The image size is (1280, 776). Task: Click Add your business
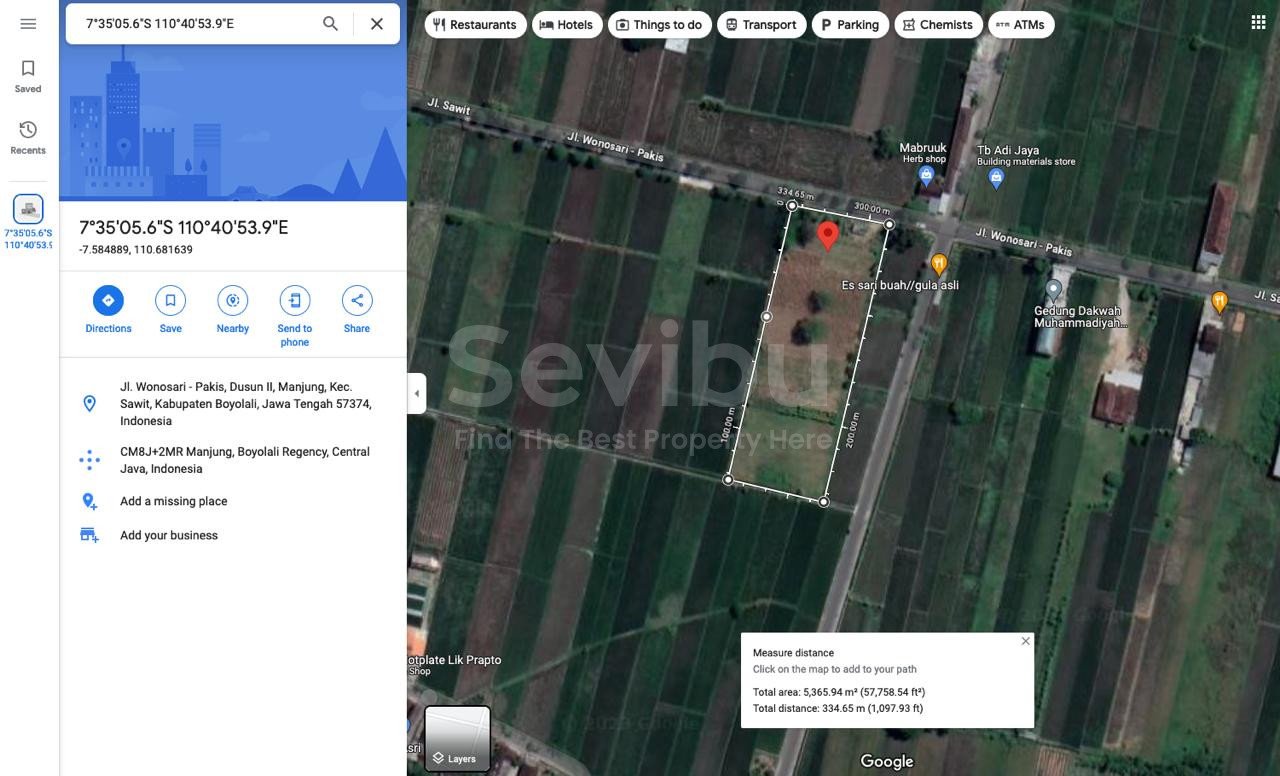[x=168, y=535]
